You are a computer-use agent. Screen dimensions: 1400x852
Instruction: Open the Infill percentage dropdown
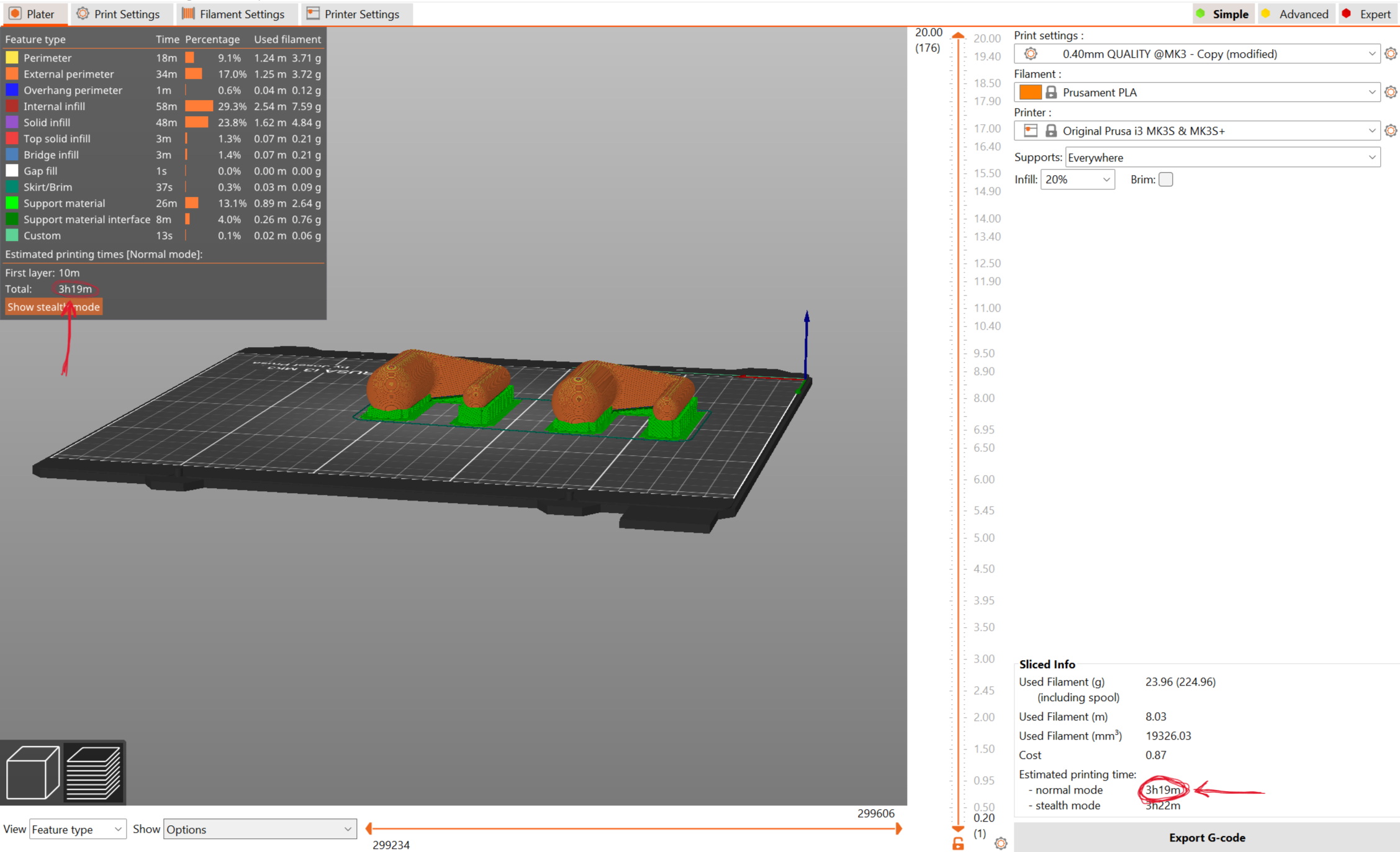pos(1077,179)
